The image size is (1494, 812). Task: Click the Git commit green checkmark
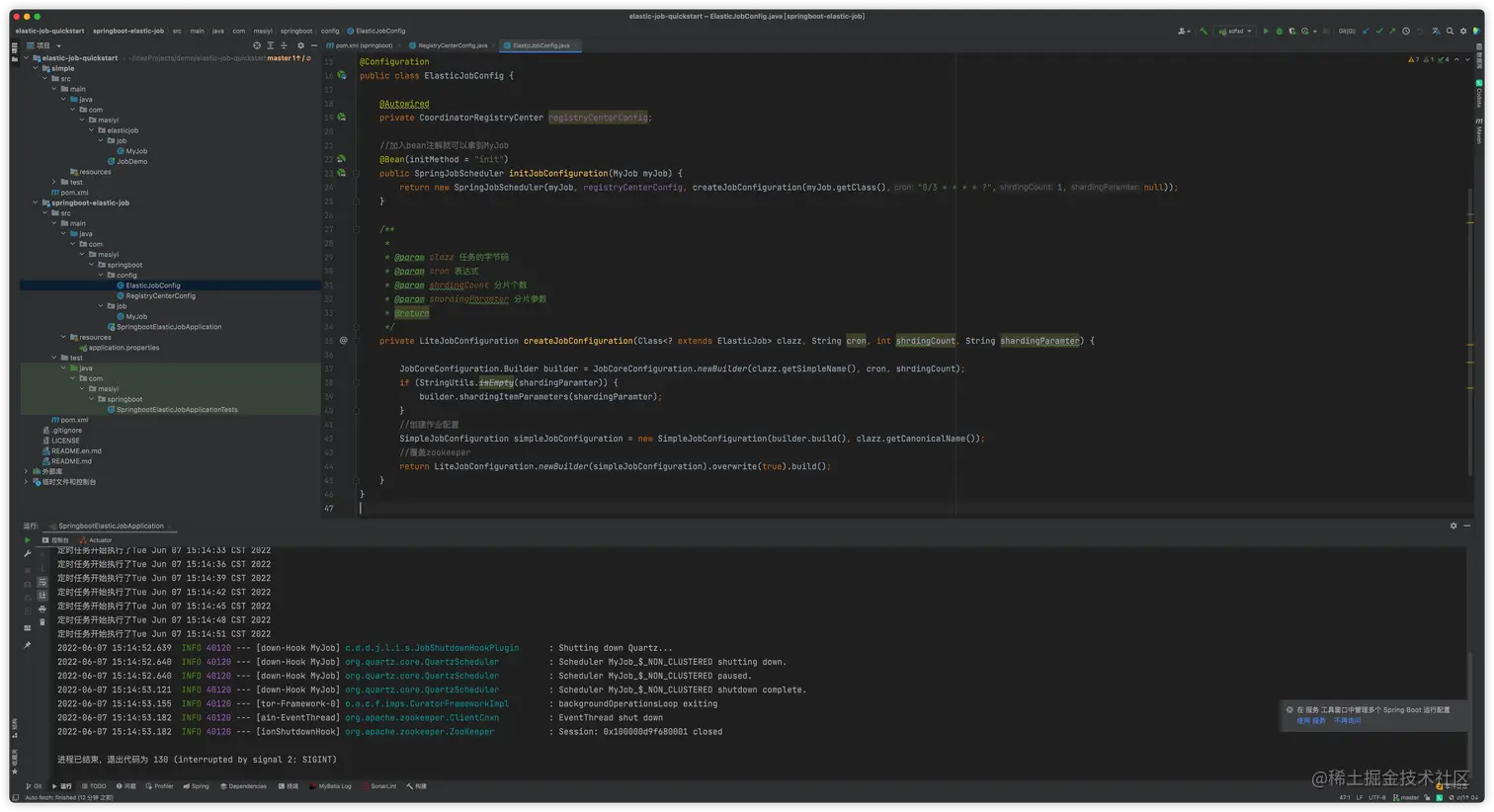(1379, 31)
